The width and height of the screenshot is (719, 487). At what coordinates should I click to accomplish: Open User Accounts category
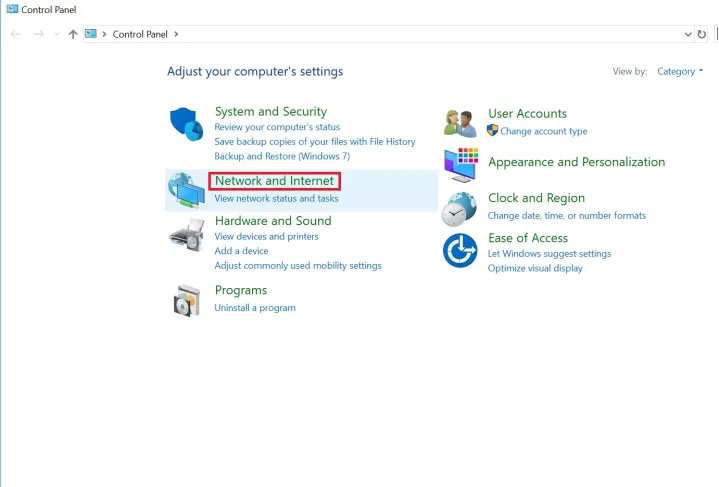coord(527,113)
